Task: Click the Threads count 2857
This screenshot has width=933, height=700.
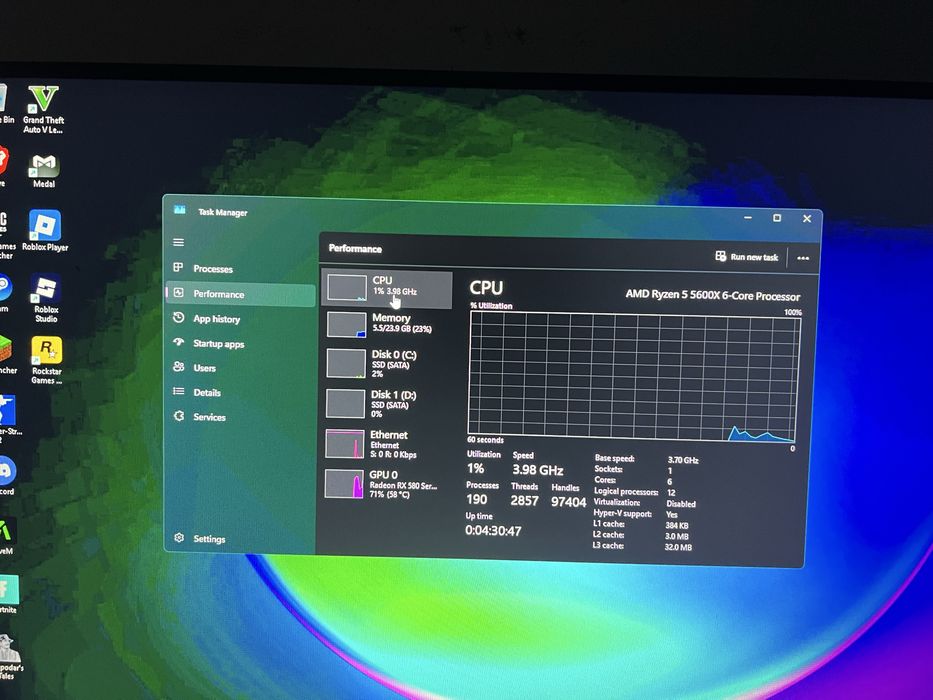Action: [524, 501]
